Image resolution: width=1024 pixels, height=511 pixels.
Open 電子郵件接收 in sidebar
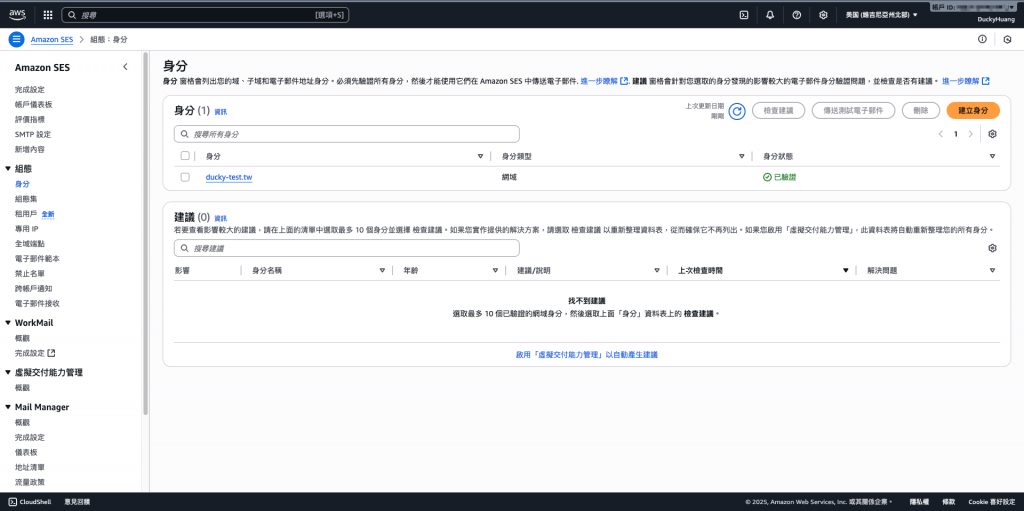coord(37,303)
